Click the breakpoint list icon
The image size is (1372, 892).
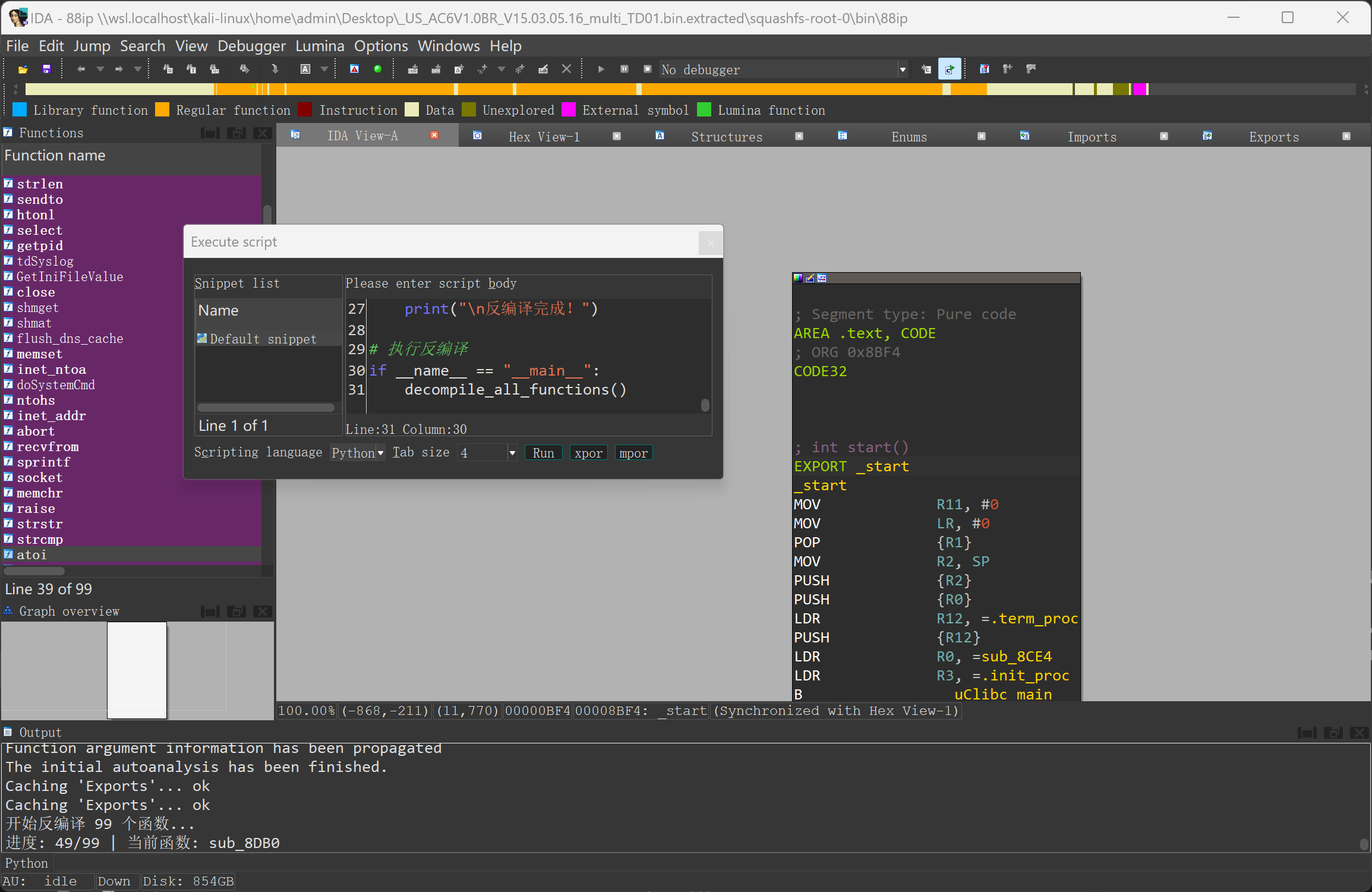pos(984,70)
